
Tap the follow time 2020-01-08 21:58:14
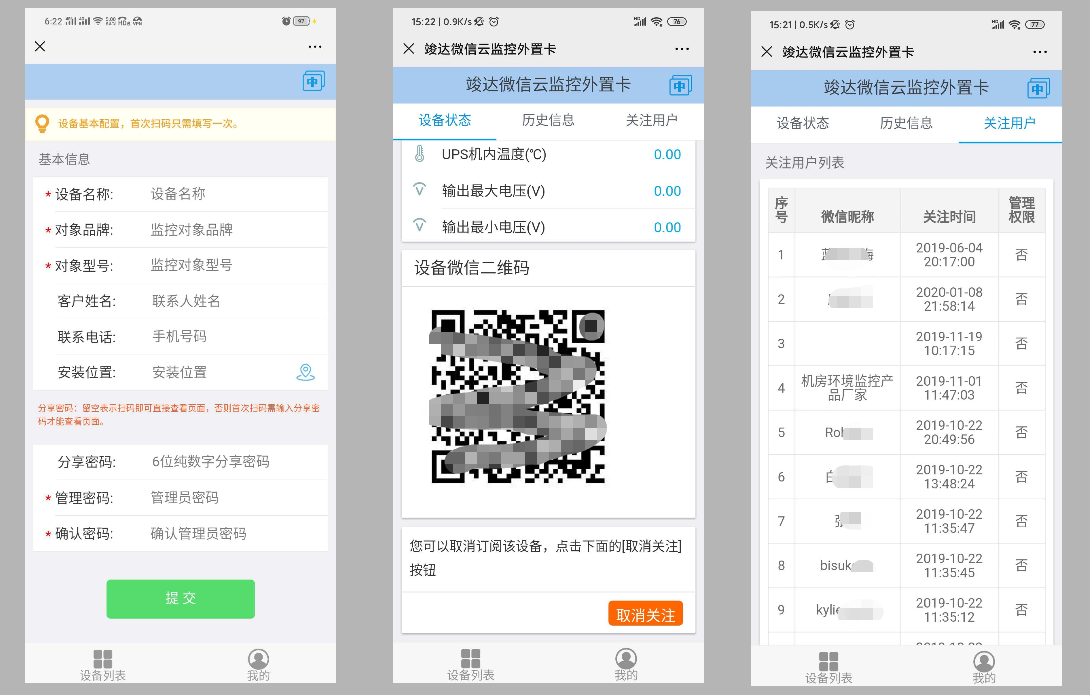[x=950, y=299]
